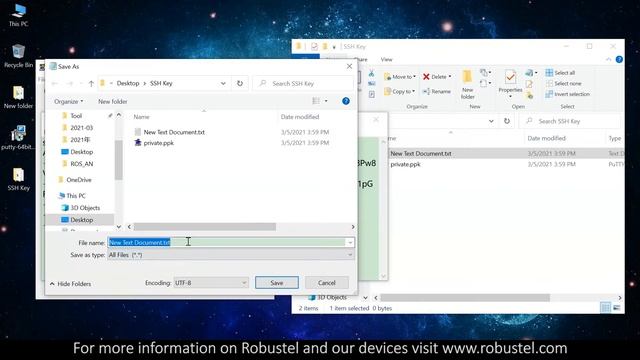Click Delete in the Explorer ribbon
This screenshot has height=360, width=640.
click(437, 77)
